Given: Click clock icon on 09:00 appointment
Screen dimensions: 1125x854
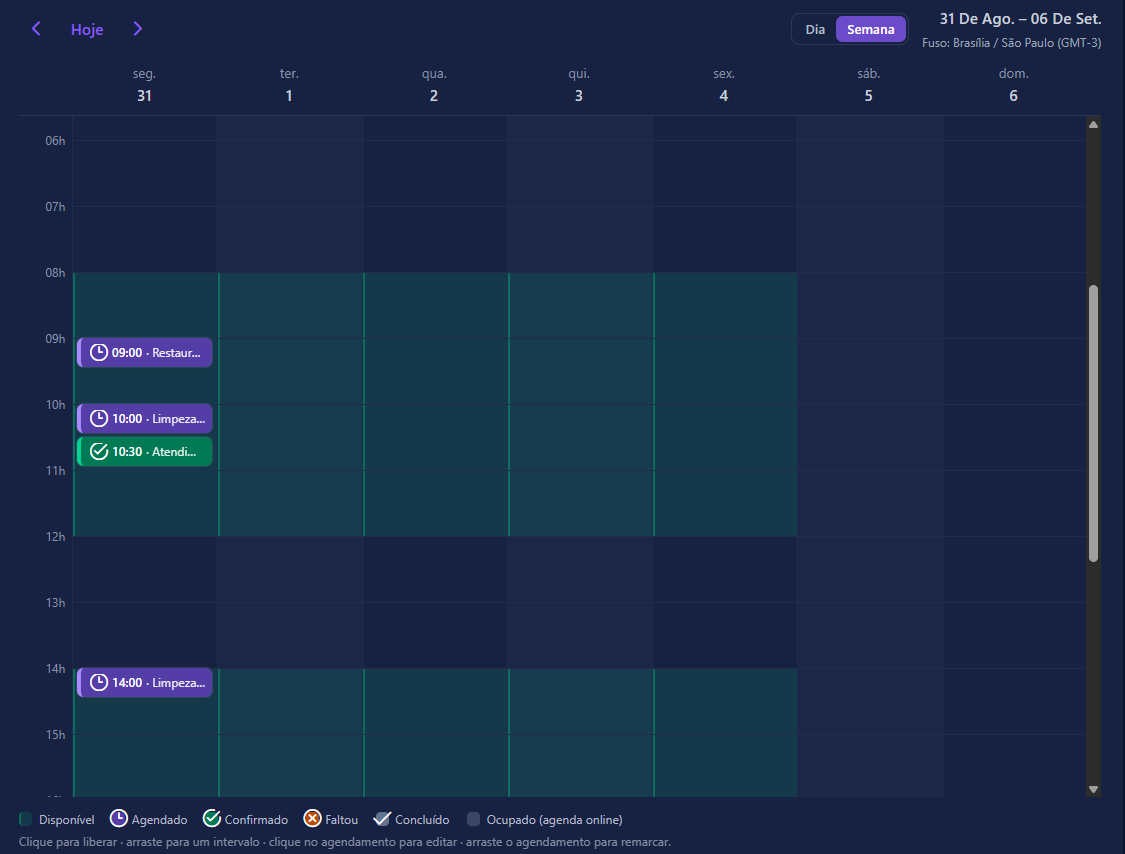Looking at the screenshot, I should pos(99,352).
